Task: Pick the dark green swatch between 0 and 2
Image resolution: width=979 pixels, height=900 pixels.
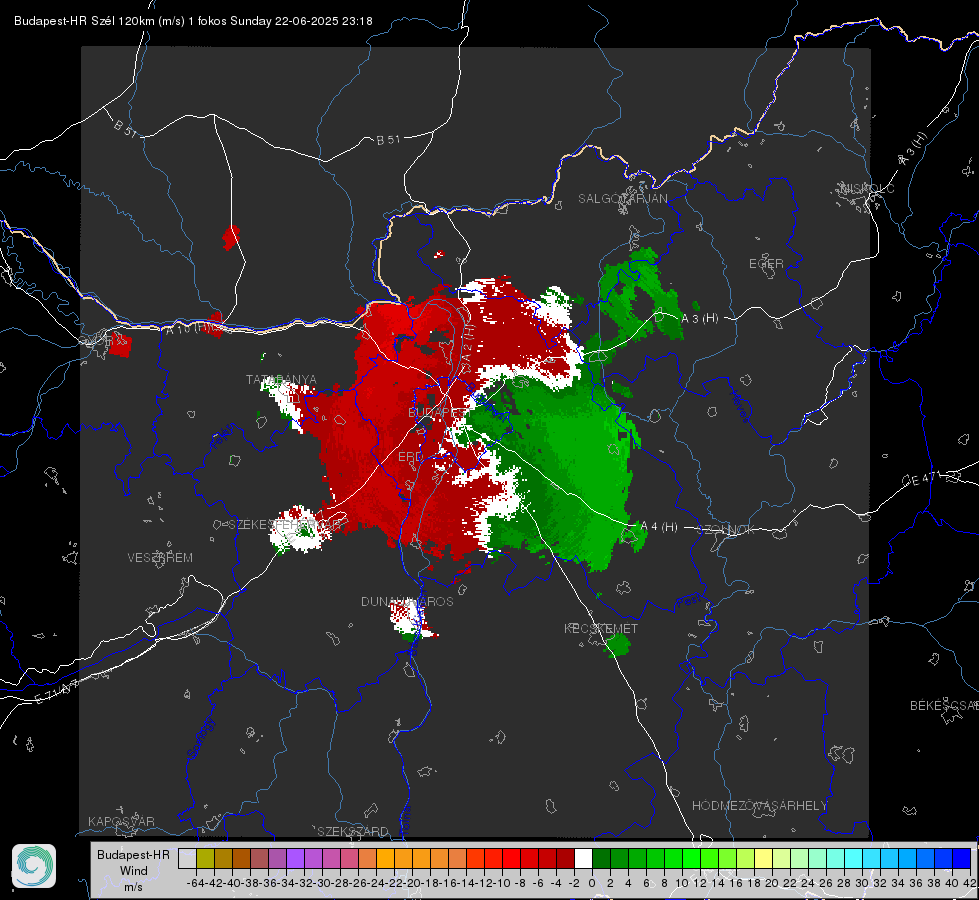Action: click(x=601, y=858)
